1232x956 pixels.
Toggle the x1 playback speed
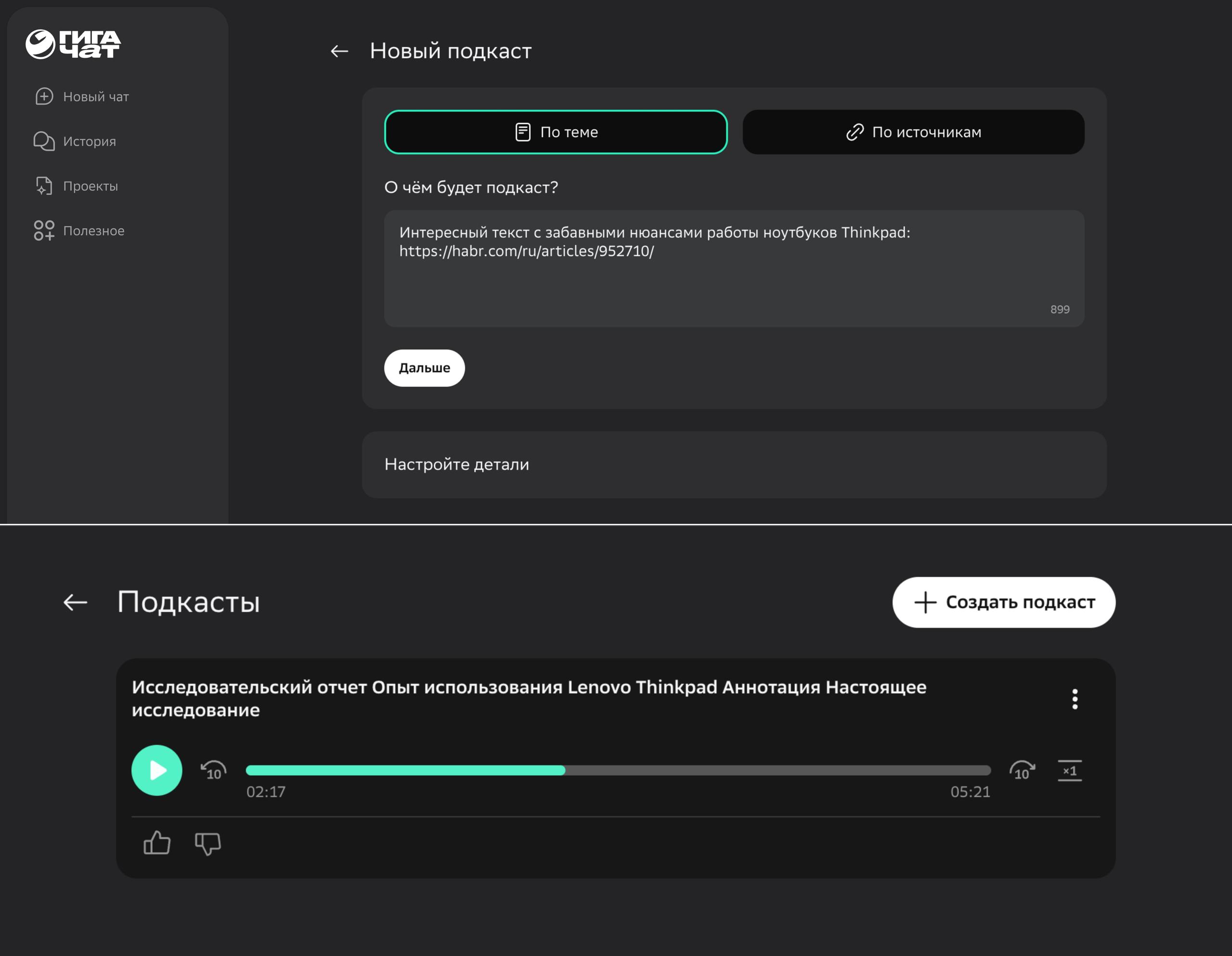click(1069, 770)
